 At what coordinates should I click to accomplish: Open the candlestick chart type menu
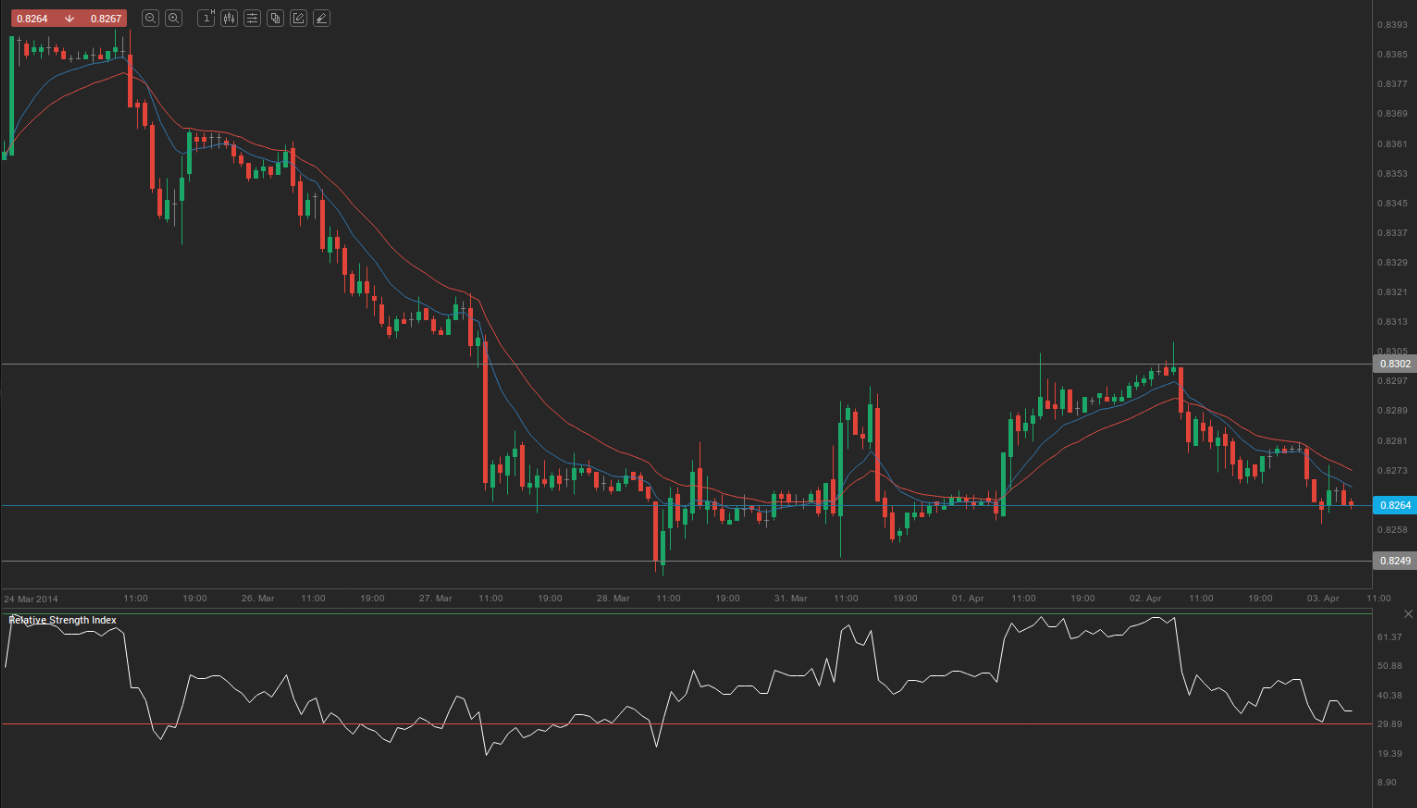pos(229,18)
